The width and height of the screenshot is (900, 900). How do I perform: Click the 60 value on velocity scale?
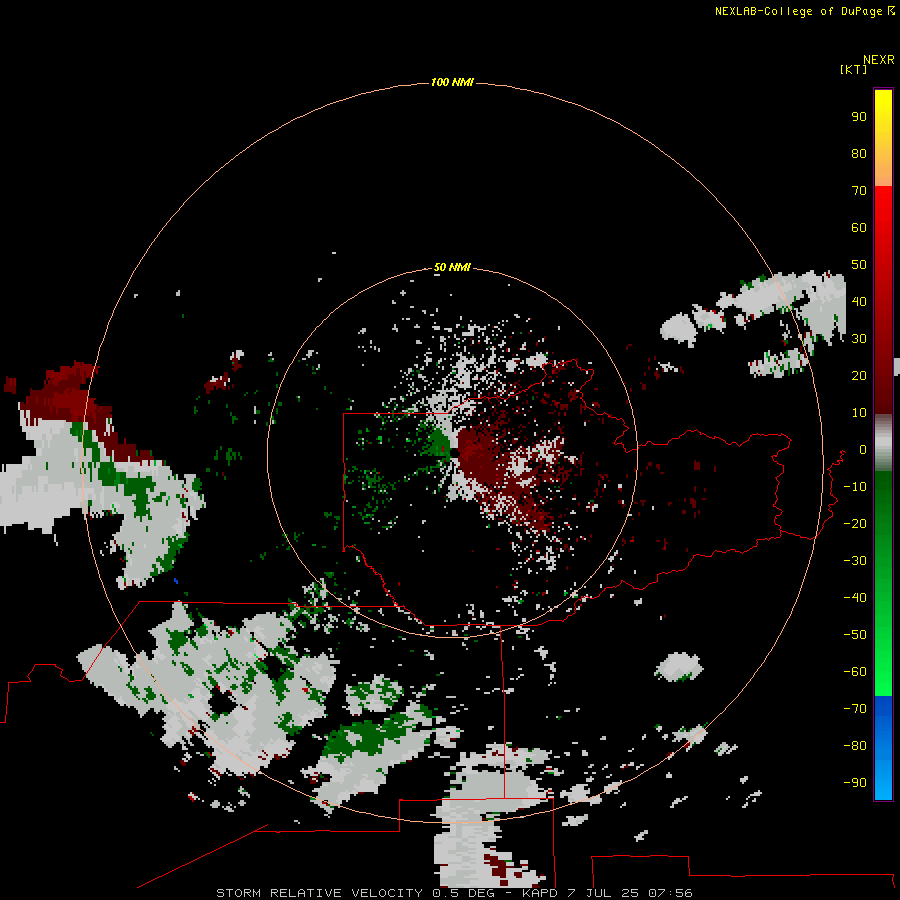pyautogui.click(x=859, y=227)
